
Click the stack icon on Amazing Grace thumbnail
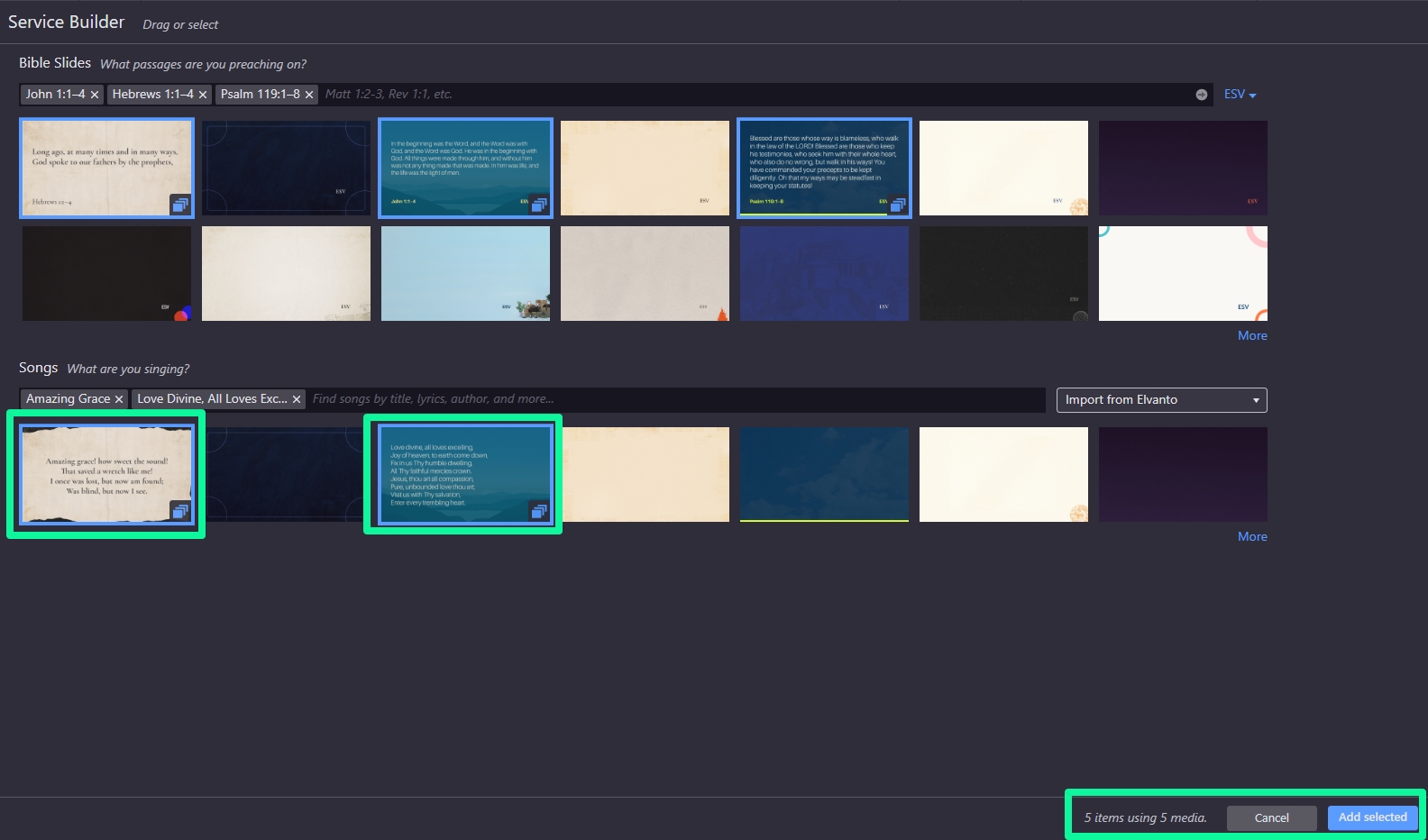tap(180, 511)
